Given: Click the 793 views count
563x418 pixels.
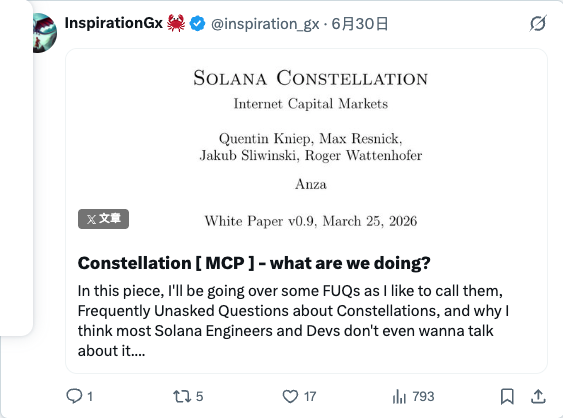Looking at the screenshot, I should pos(423,396).
